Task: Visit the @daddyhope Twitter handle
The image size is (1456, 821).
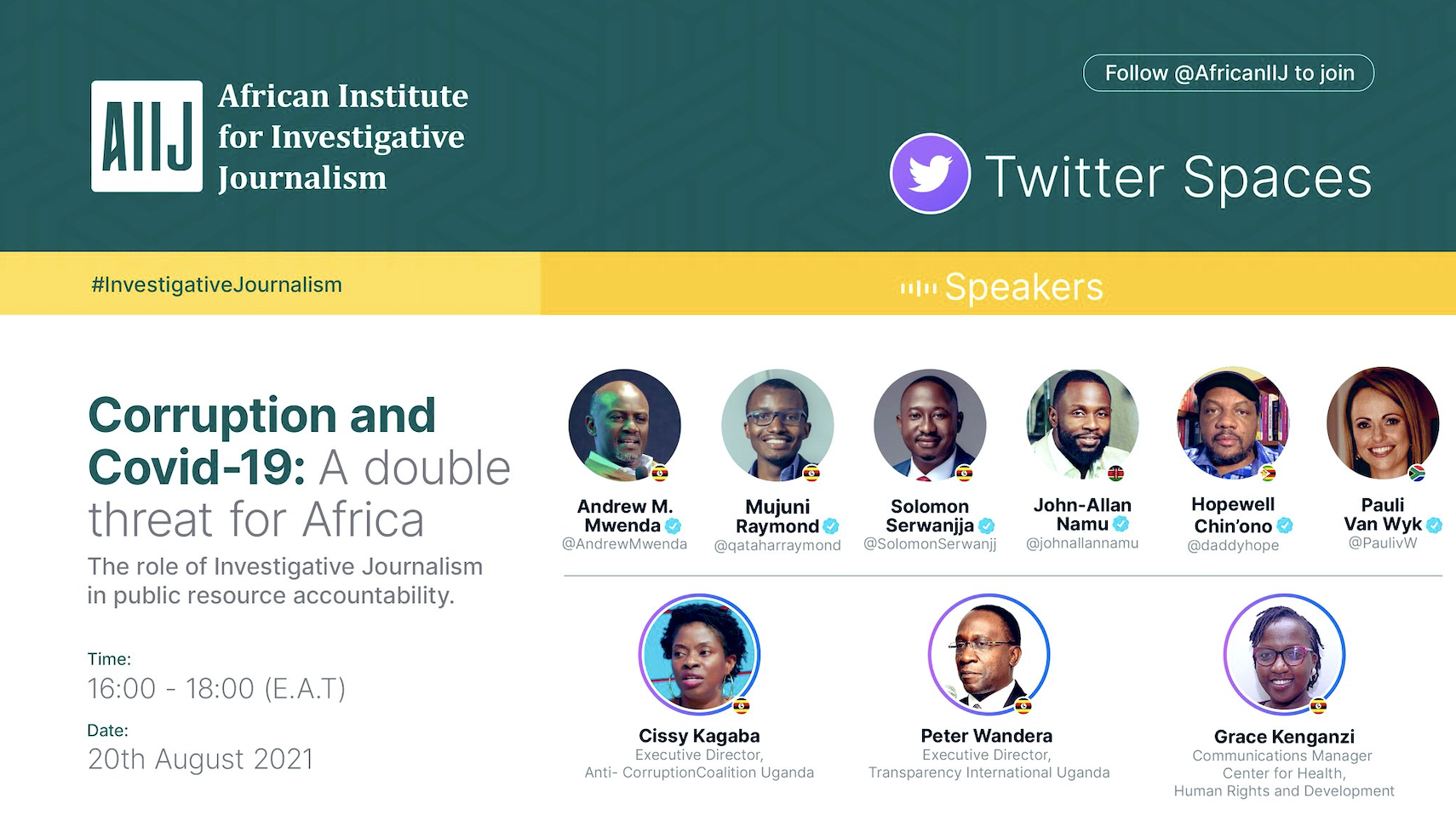Action: click(1233, 545)
